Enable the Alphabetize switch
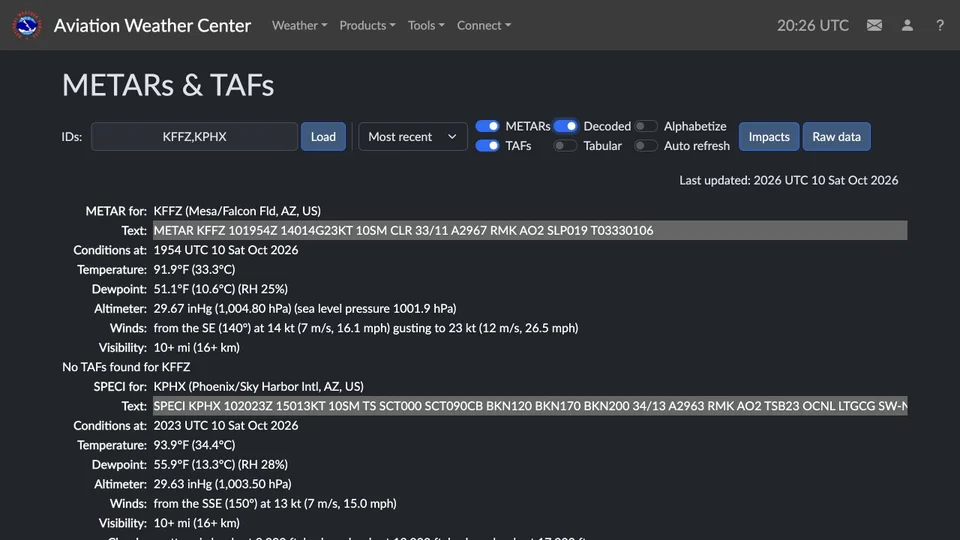The image size is (960, 540). (646, 126)
